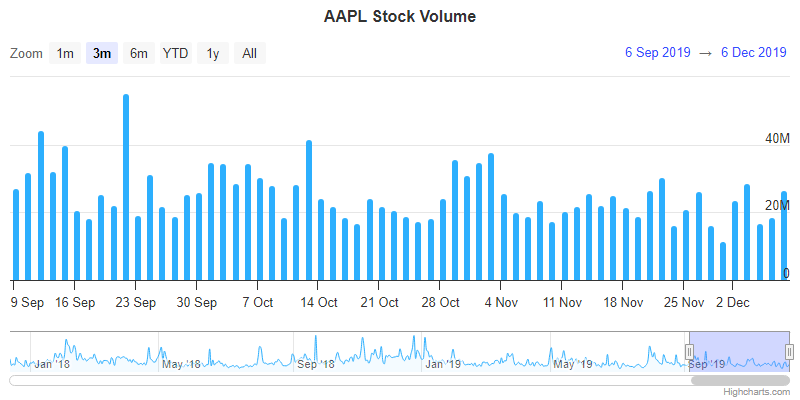Click the horizontal scrollbar thumb
The height and width of the screenshot is (400, 800).
[x=740, y=380]
